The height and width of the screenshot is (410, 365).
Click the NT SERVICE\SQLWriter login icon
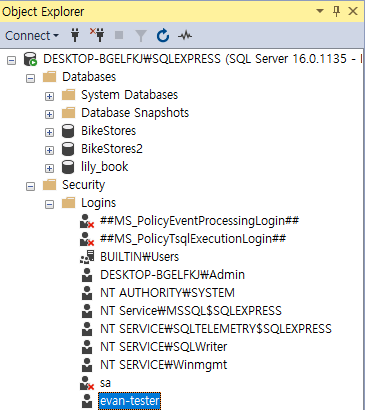pos(87,347)
